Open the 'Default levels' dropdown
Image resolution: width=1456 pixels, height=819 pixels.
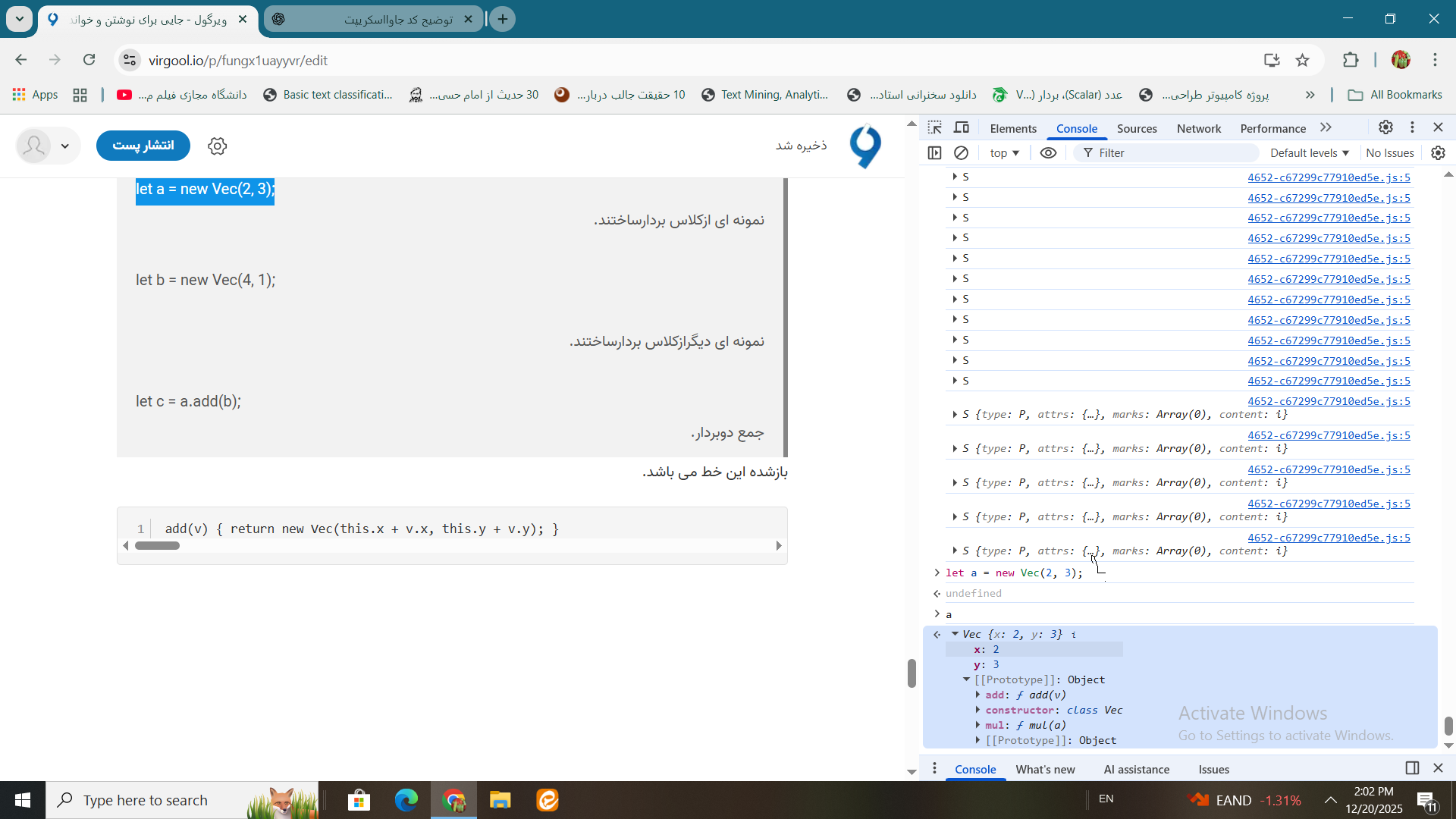click(x=1309, y=152)
